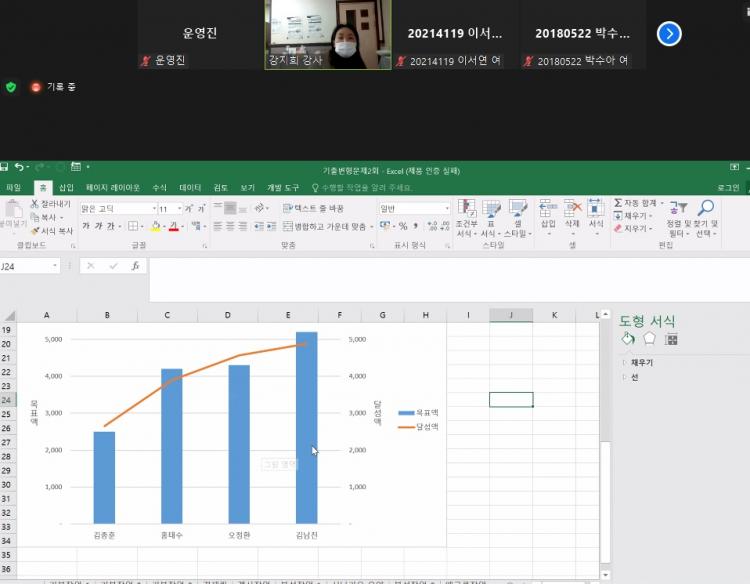Image resolution: width=750 pixels, height=584 pixels.
Task: Click the Cut (잘라내기) scissors icon
Action: pyautogui.click(x=36, y=204)
